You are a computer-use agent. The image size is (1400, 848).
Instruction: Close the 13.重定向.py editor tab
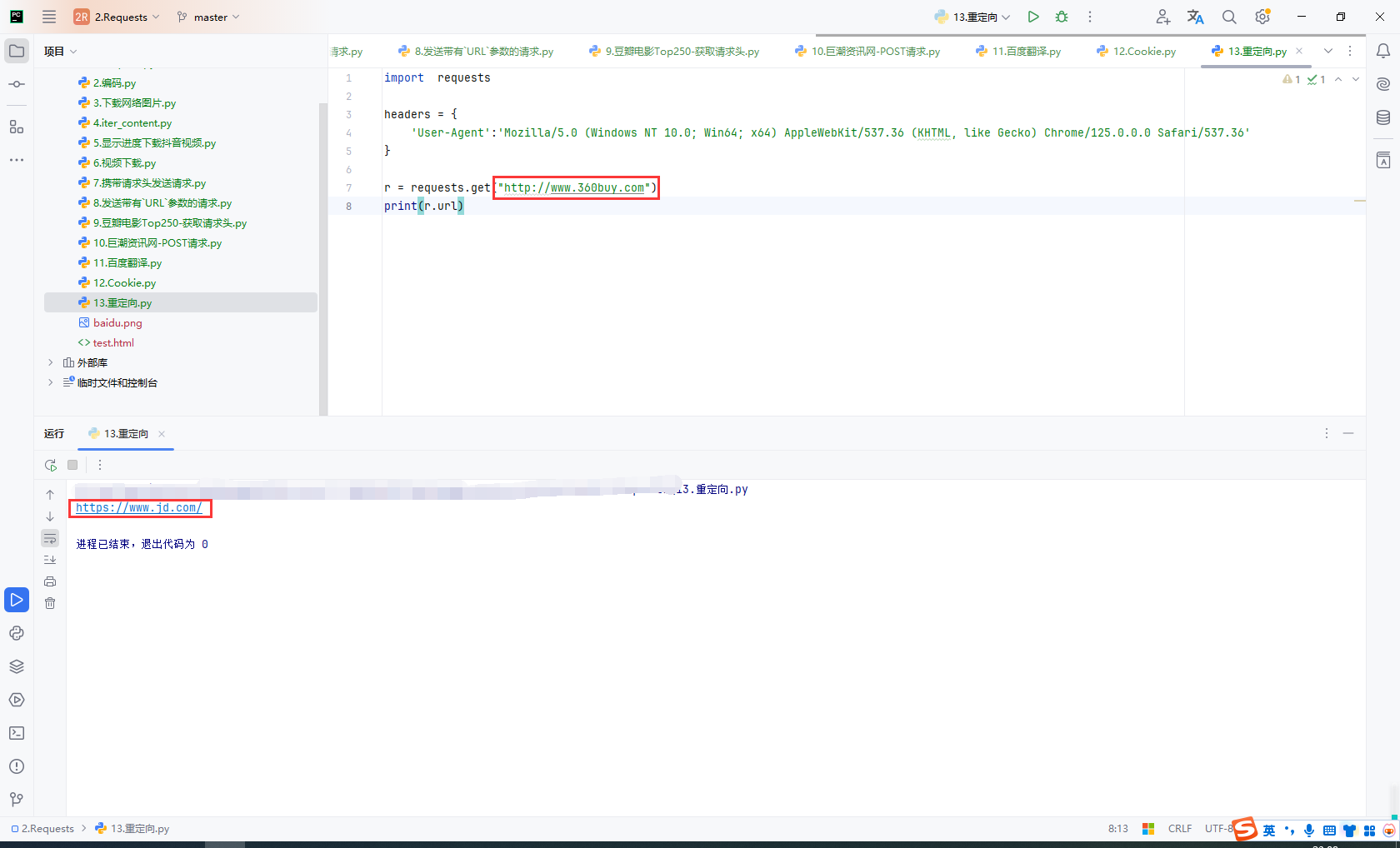point(1299,51)
